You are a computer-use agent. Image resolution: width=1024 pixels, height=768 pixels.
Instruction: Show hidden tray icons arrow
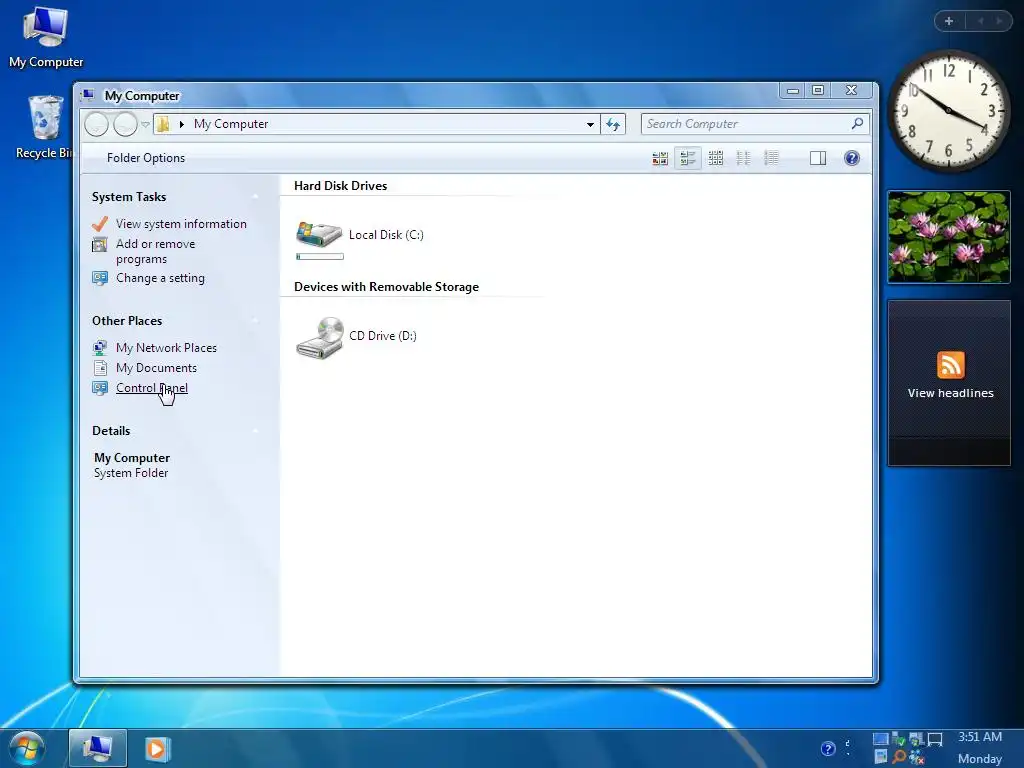pos(848,748)
